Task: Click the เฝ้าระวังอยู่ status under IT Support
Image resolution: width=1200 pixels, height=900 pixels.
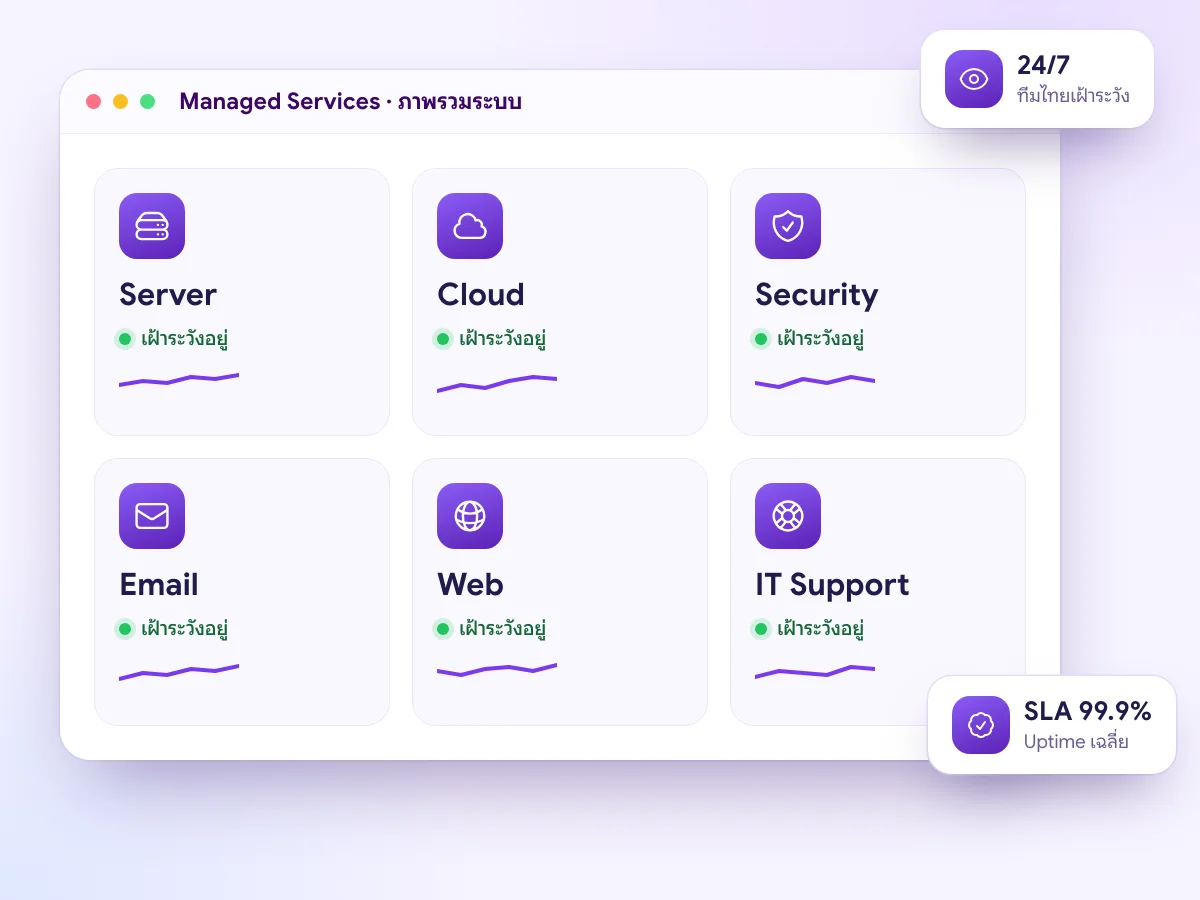Action: (821, 629)
